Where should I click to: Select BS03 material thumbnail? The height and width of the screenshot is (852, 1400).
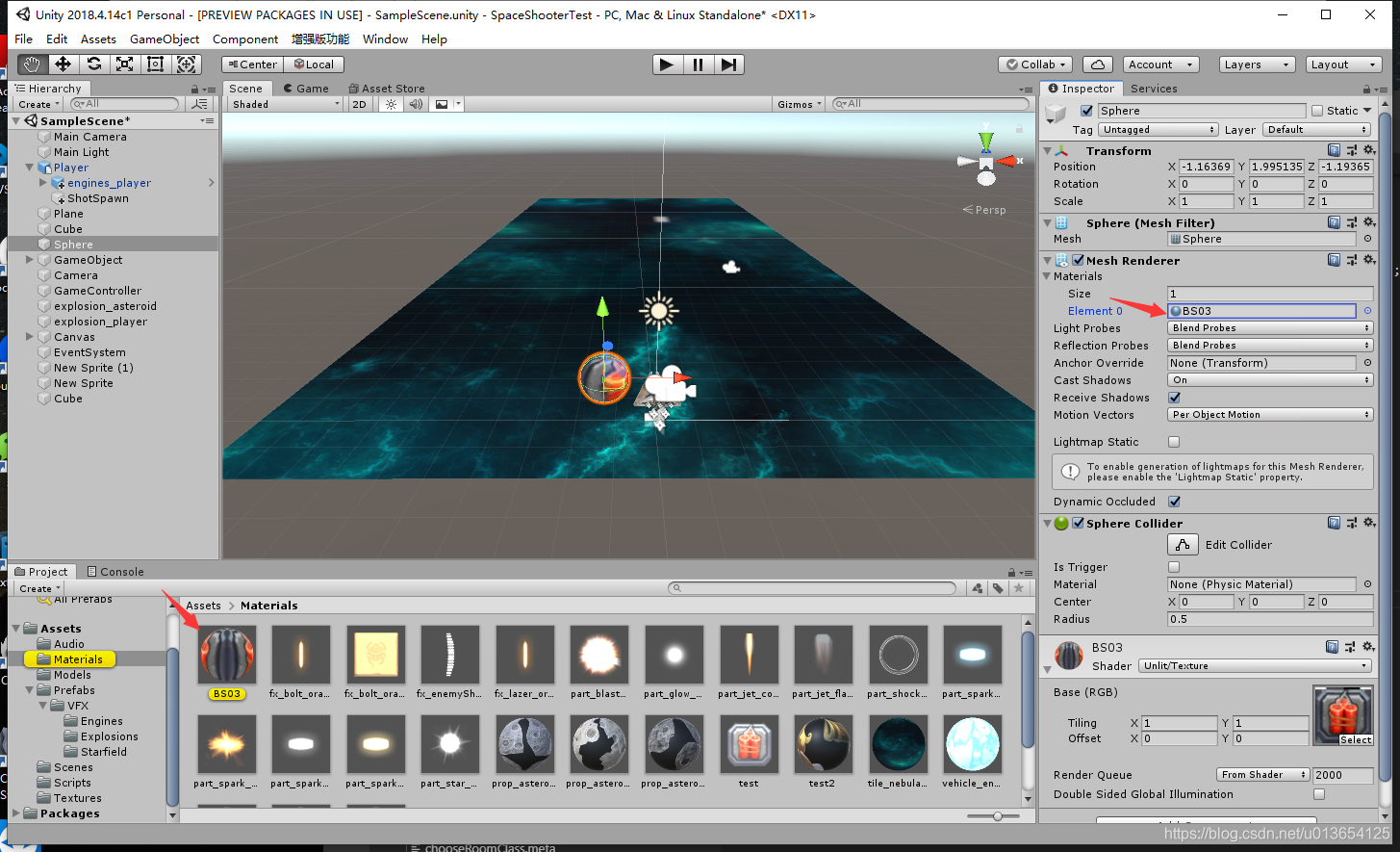coord(227,655)
